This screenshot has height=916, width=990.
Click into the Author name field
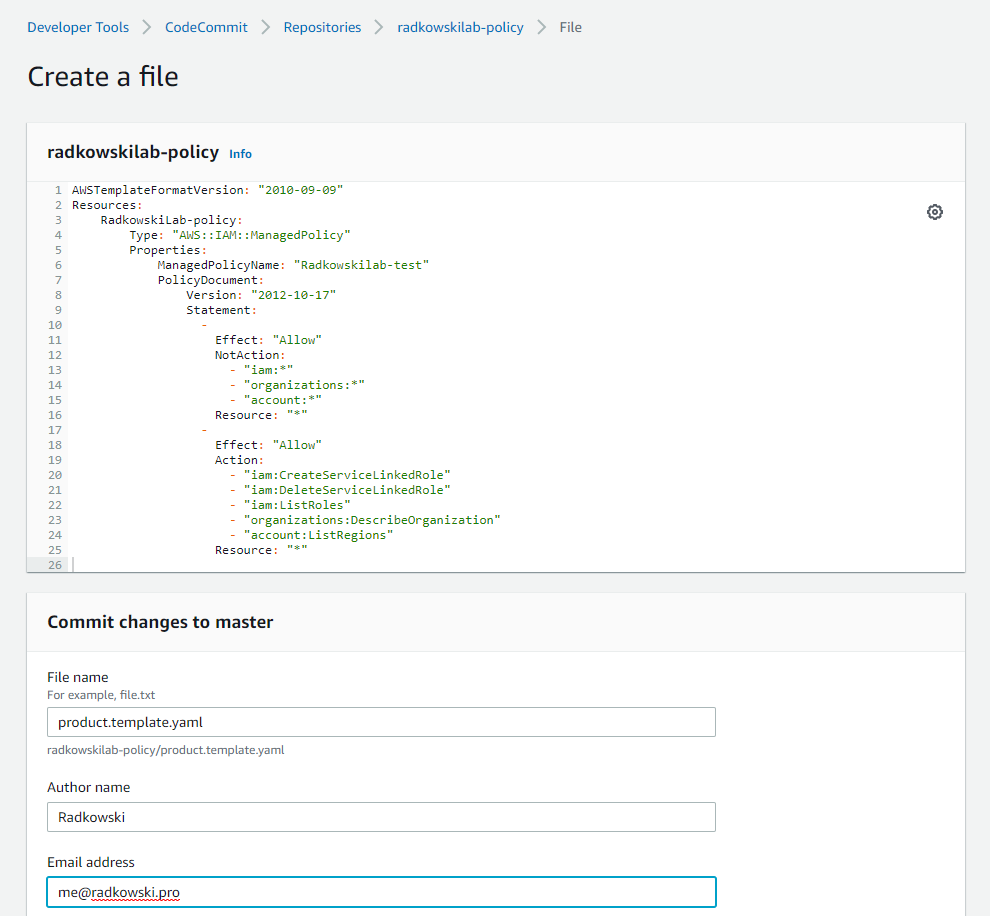click(381, 817)
